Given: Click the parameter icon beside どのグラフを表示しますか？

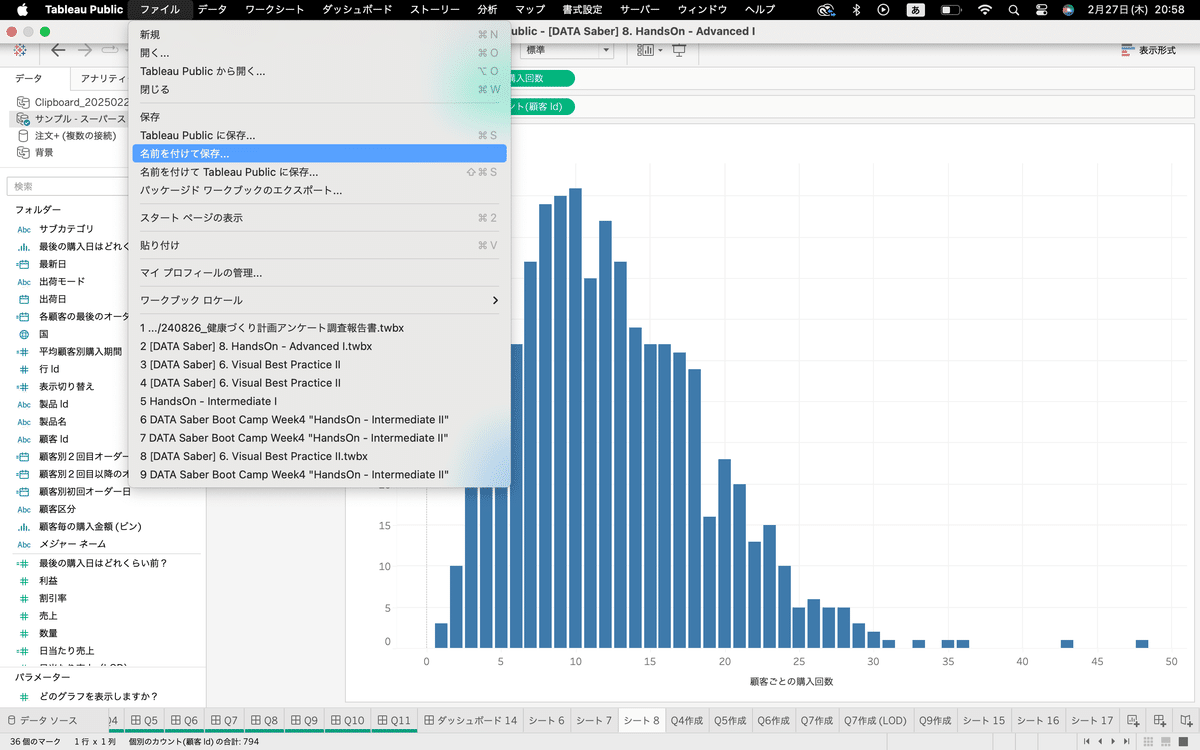Looking at the screenshot, I should tap(26, 697).
